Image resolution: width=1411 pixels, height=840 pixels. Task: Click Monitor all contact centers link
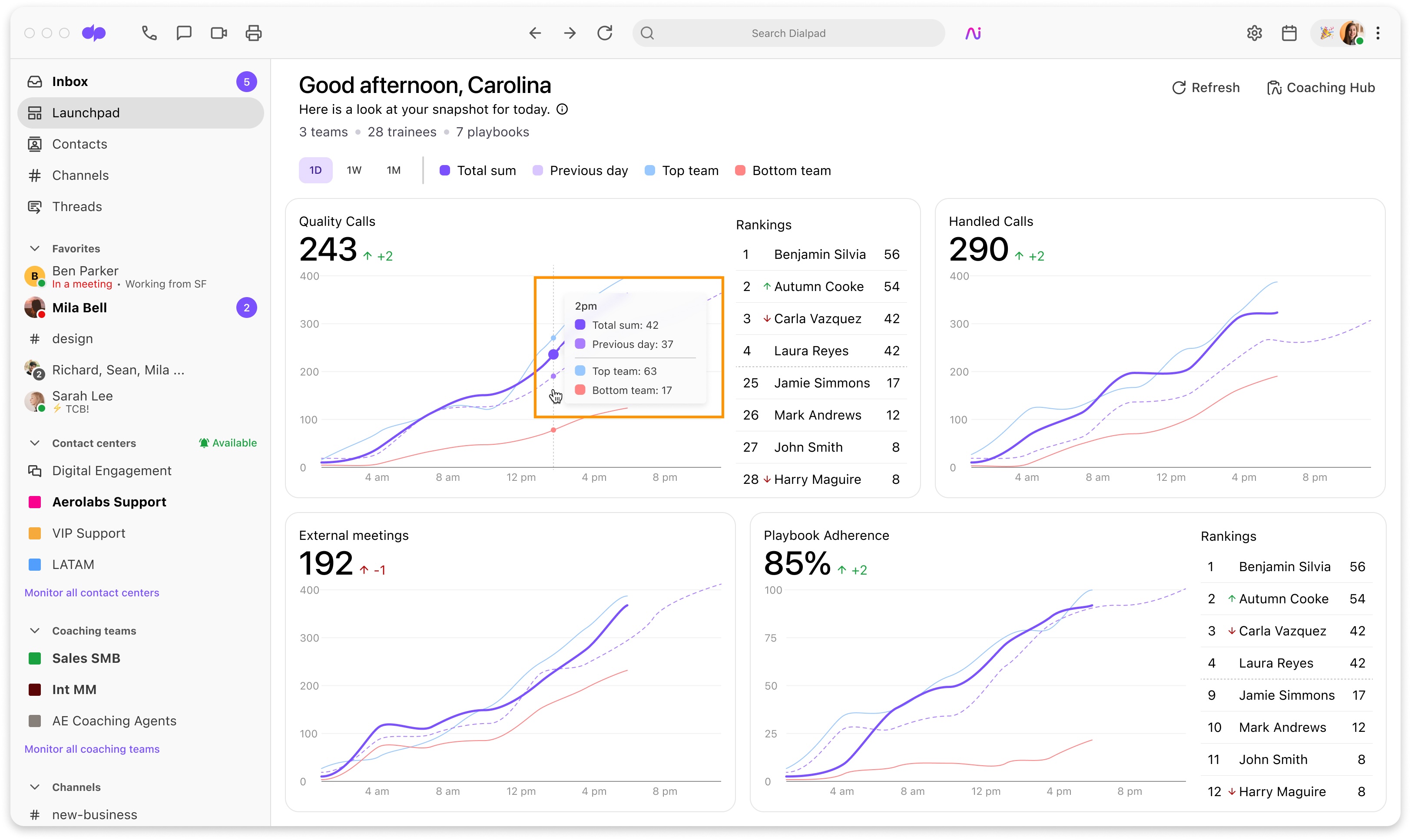click(92, 592)
